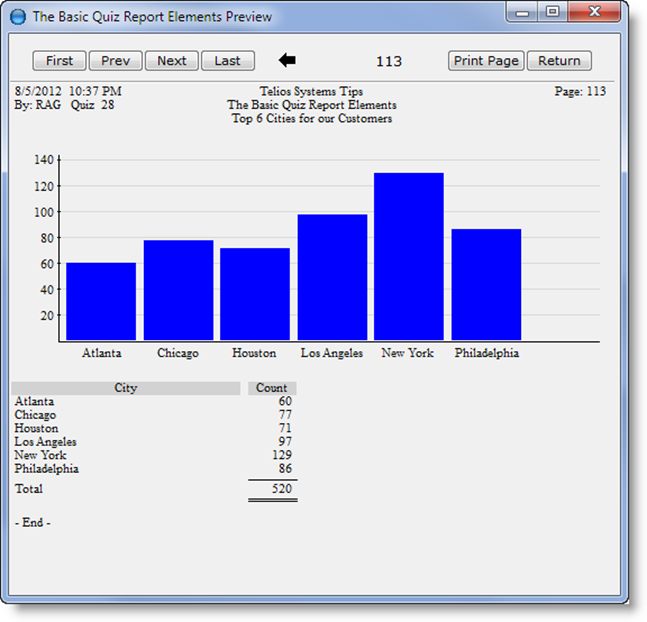Print the current page
This screenshot has height=622, width=647.
tap(486, 61)
